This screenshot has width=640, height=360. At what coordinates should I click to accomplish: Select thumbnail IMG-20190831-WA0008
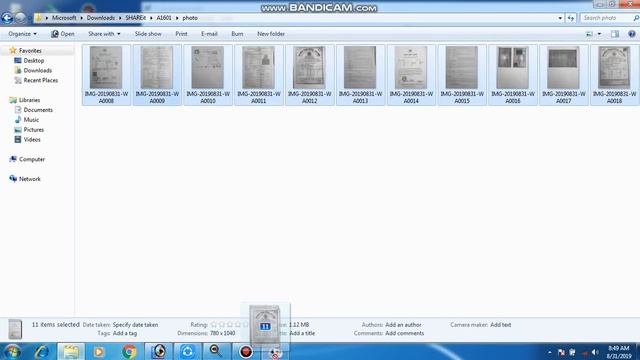(106, 75)
